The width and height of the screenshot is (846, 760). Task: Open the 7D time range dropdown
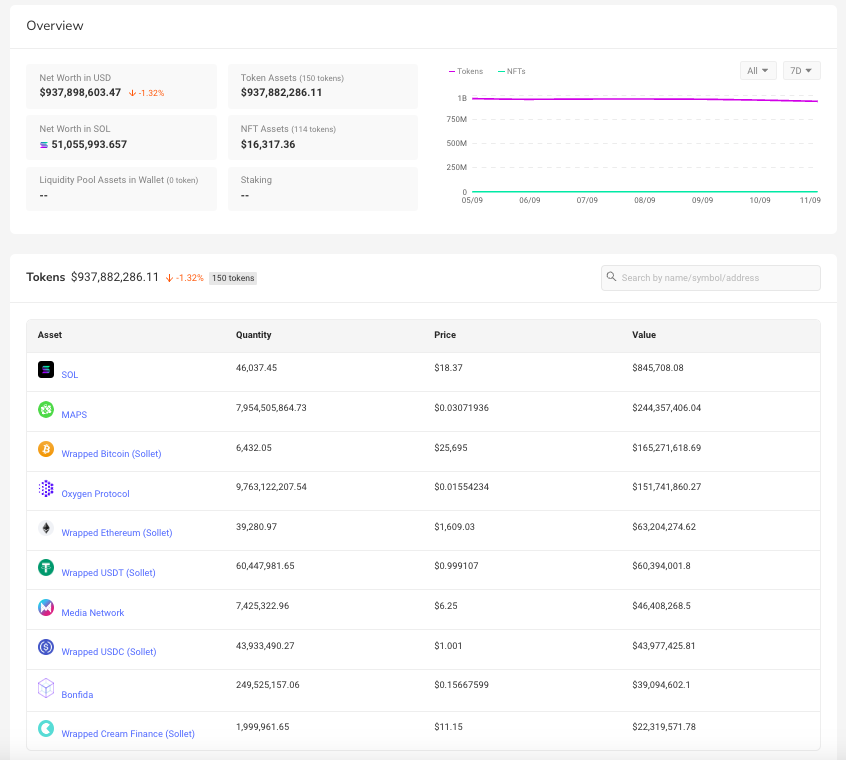tap(801, 70)
